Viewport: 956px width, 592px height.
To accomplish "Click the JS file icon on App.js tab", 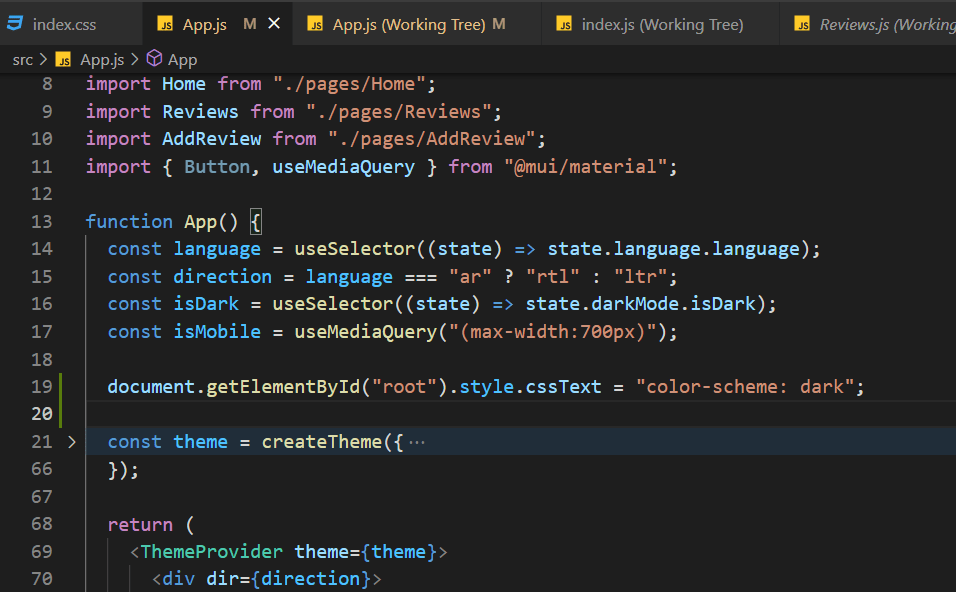I will [167, 22].
